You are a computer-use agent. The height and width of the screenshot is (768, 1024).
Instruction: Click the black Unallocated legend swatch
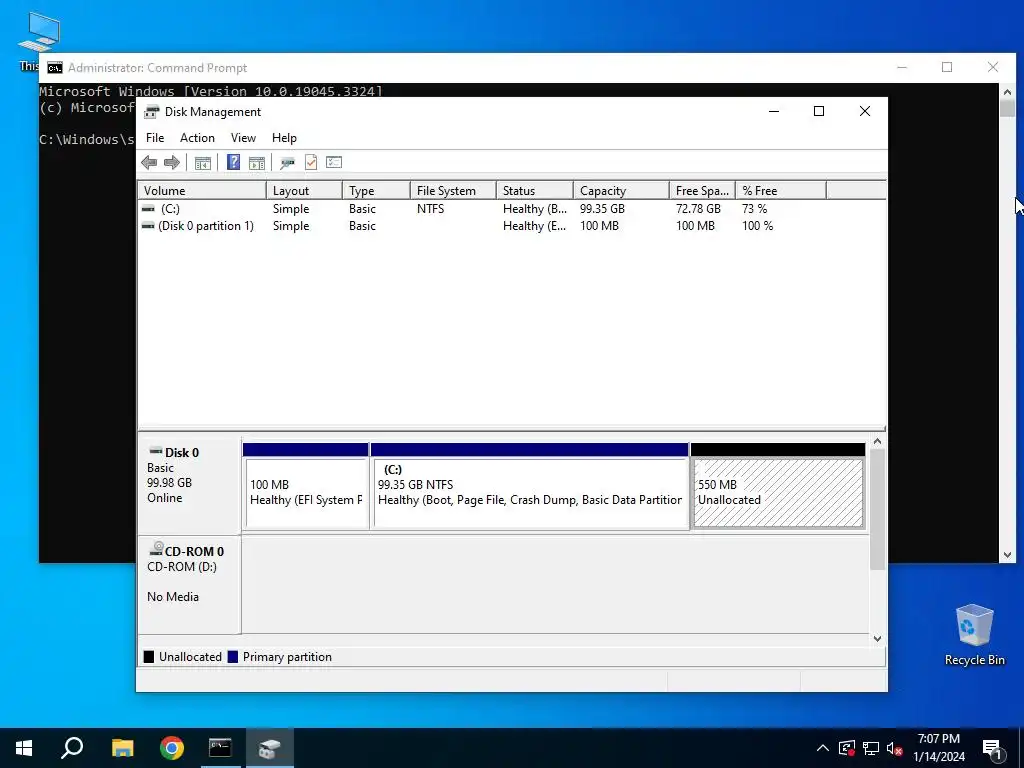click(149, 657)
